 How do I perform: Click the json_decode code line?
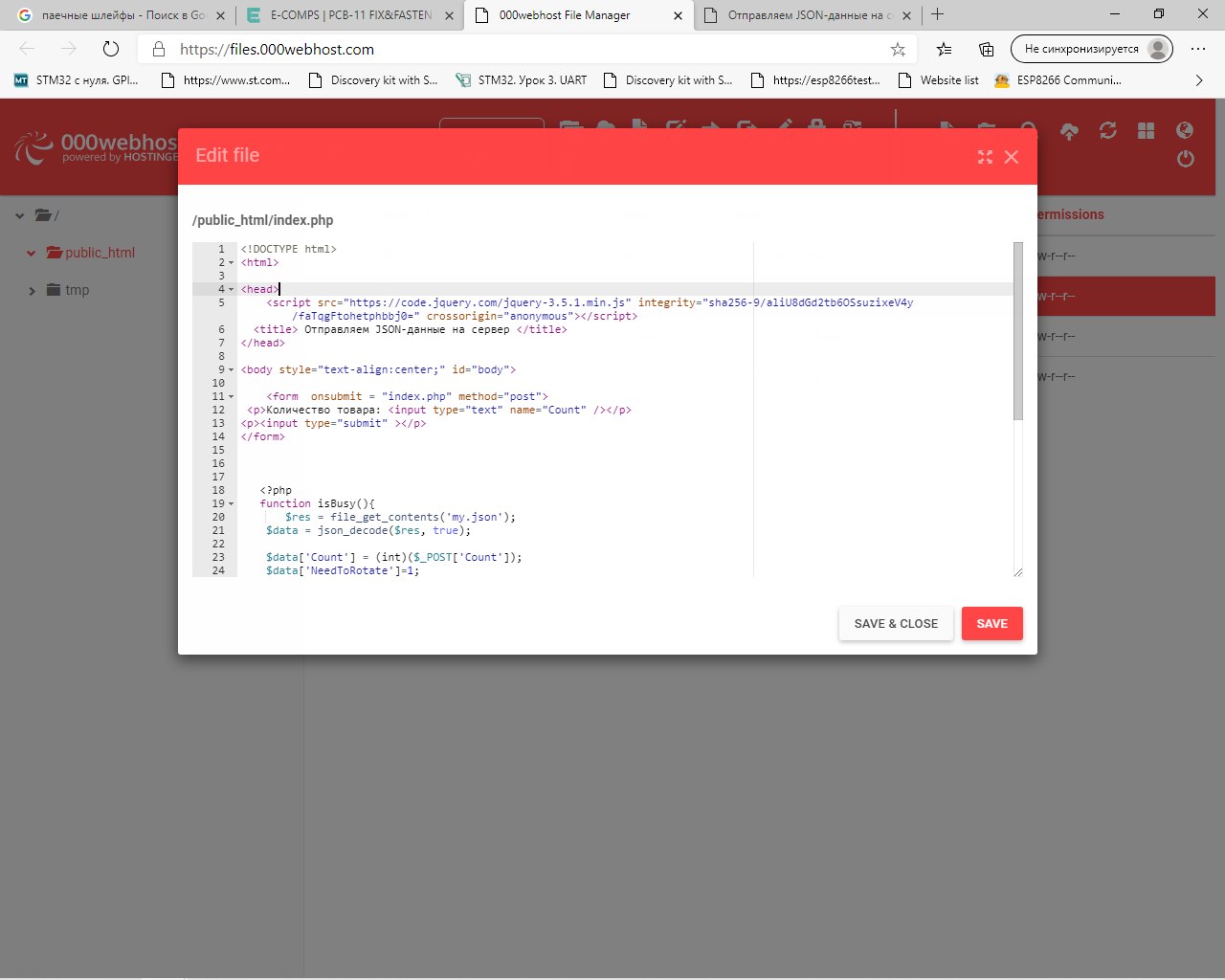[368, 530]
